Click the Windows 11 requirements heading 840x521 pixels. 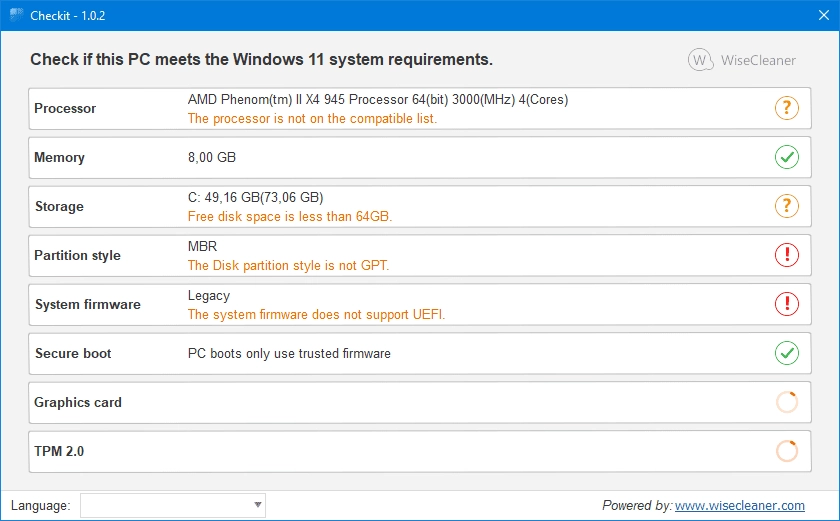click(x=261, y=59)
